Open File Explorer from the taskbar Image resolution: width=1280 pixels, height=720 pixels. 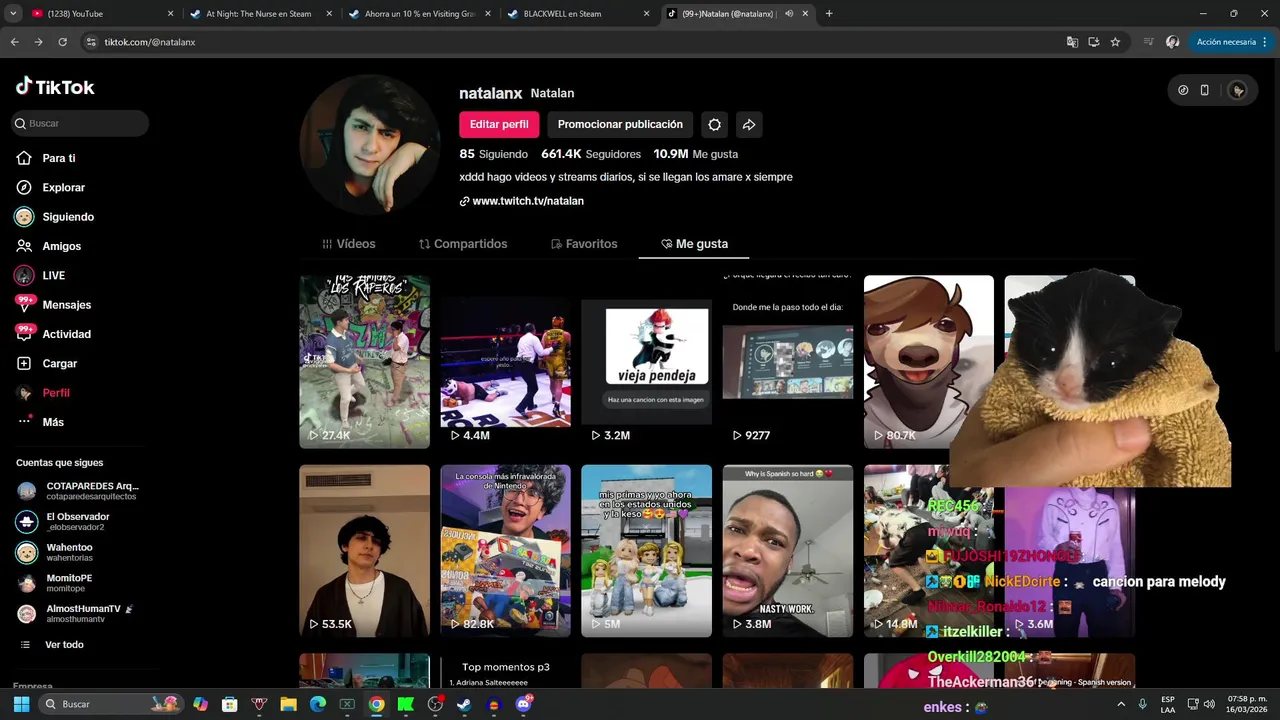pos(288,704)
